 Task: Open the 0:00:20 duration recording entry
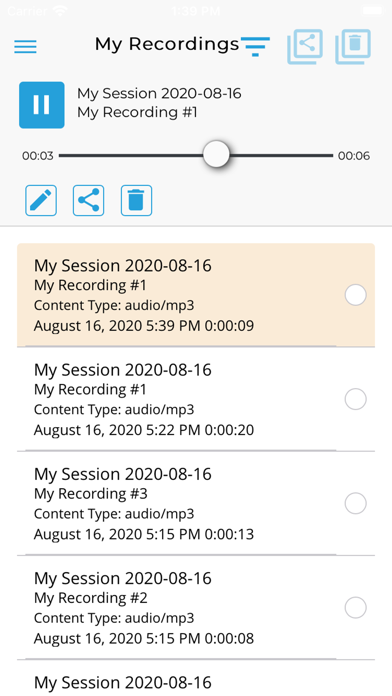[x=196, y=399]
